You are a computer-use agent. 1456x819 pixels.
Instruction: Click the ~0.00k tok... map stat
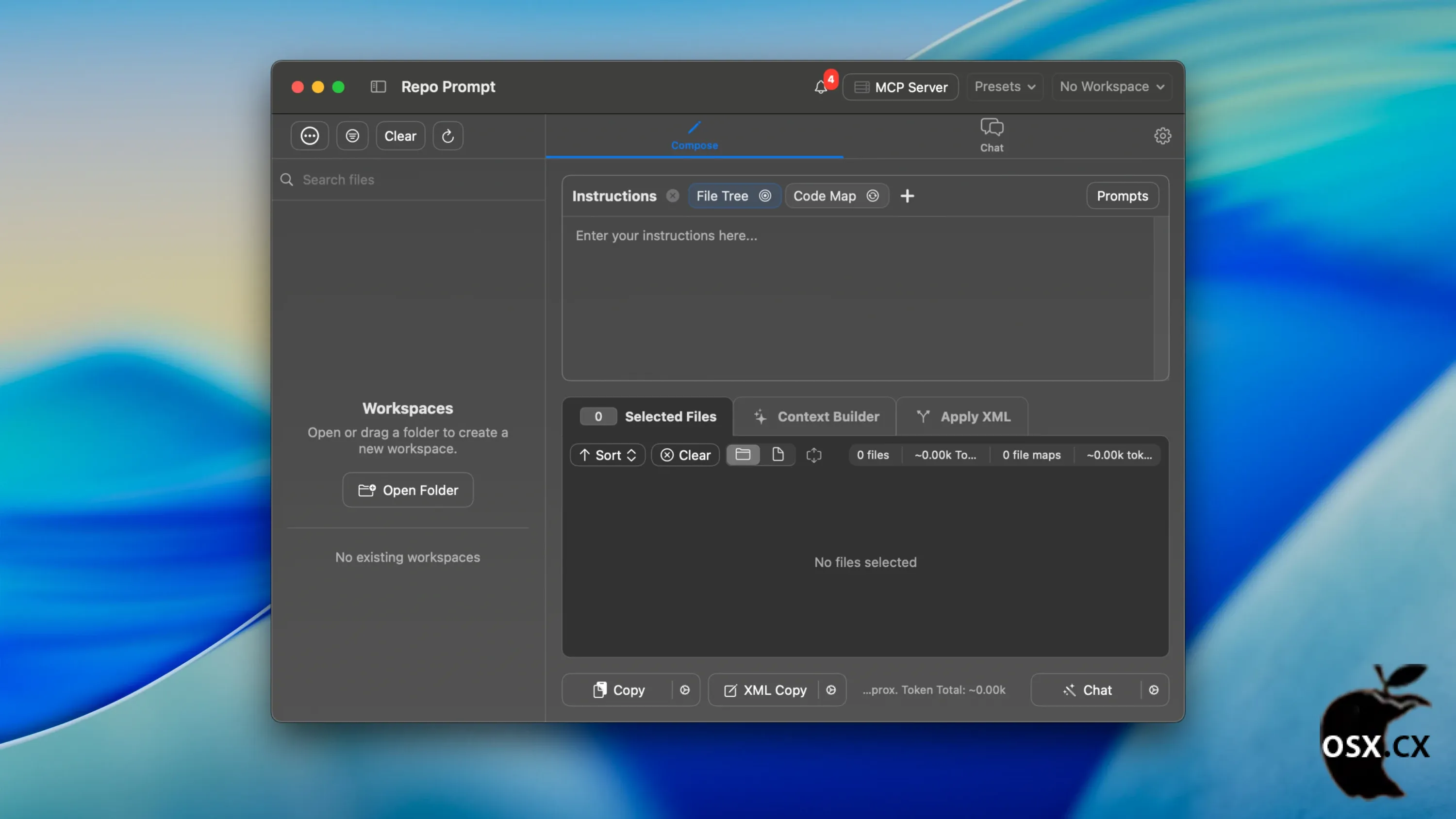point(1119,455)
